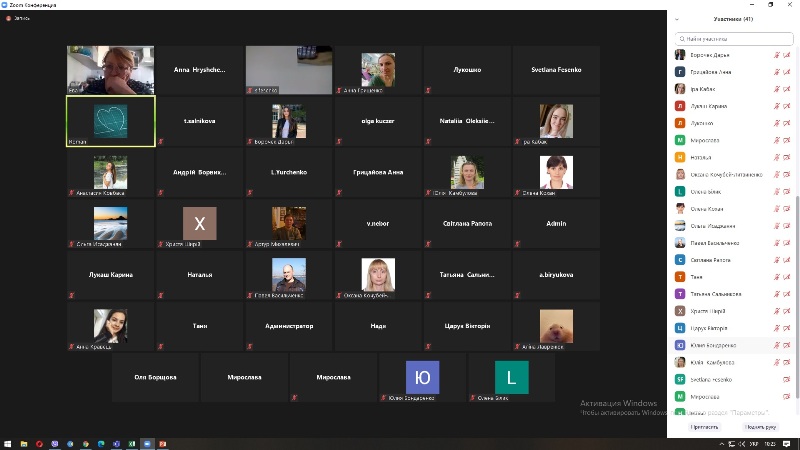Select the Христя Шарій video tile
Viewport: 800px width, 450px height.
point(199,224)
